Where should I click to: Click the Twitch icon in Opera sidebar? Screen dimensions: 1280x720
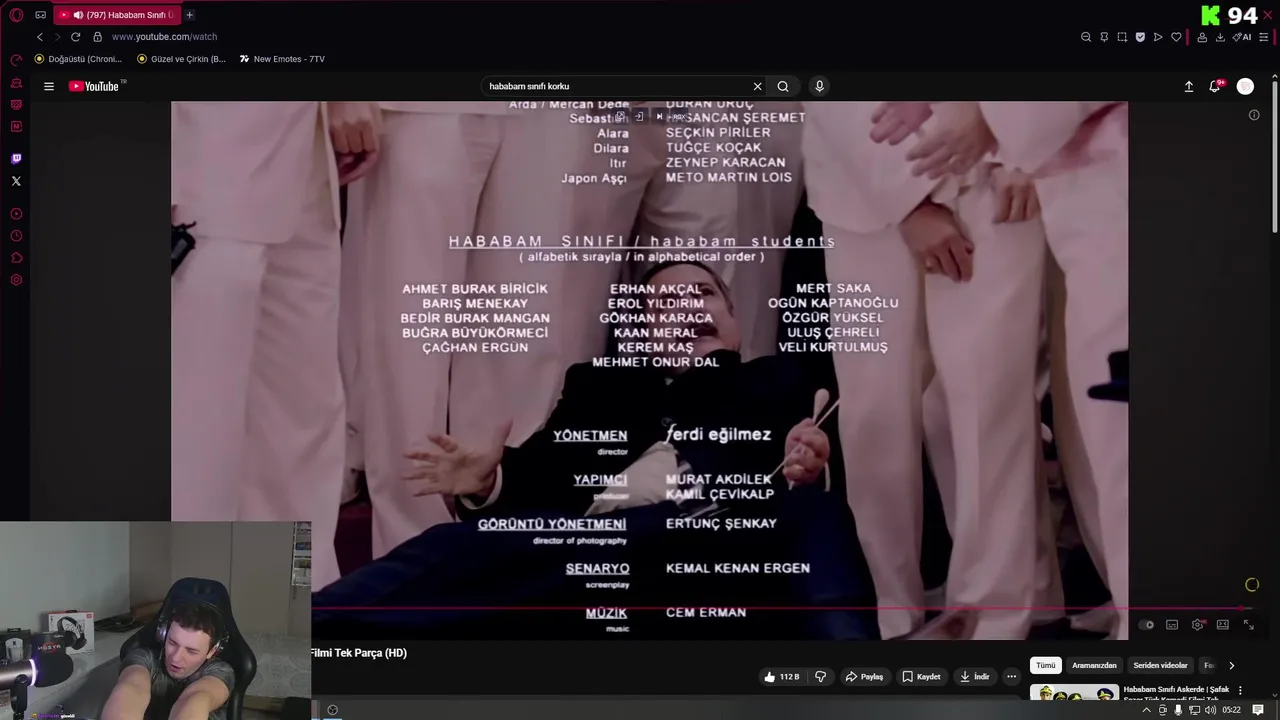click(16, 158)
